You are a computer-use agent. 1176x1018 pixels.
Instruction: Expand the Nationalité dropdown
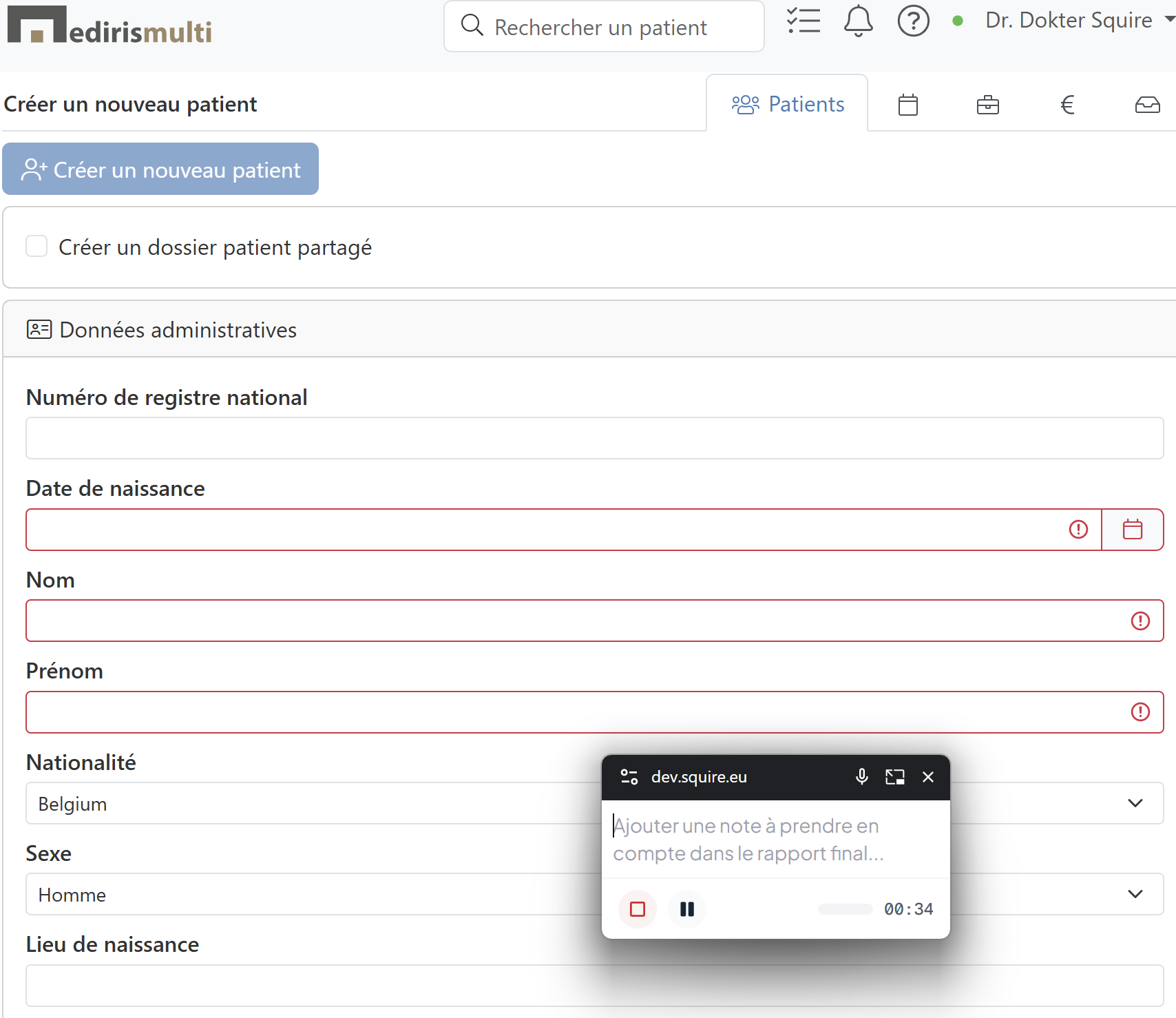(x=1135, y=803)
